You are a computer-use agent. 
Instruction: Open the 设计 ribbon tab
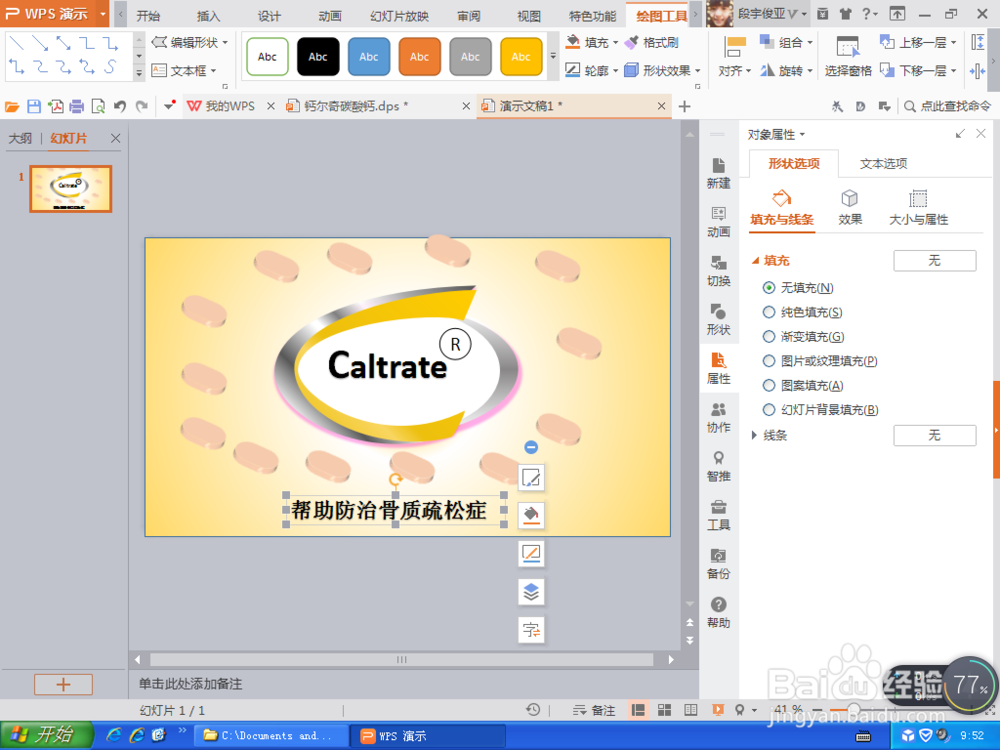(268, 16)
